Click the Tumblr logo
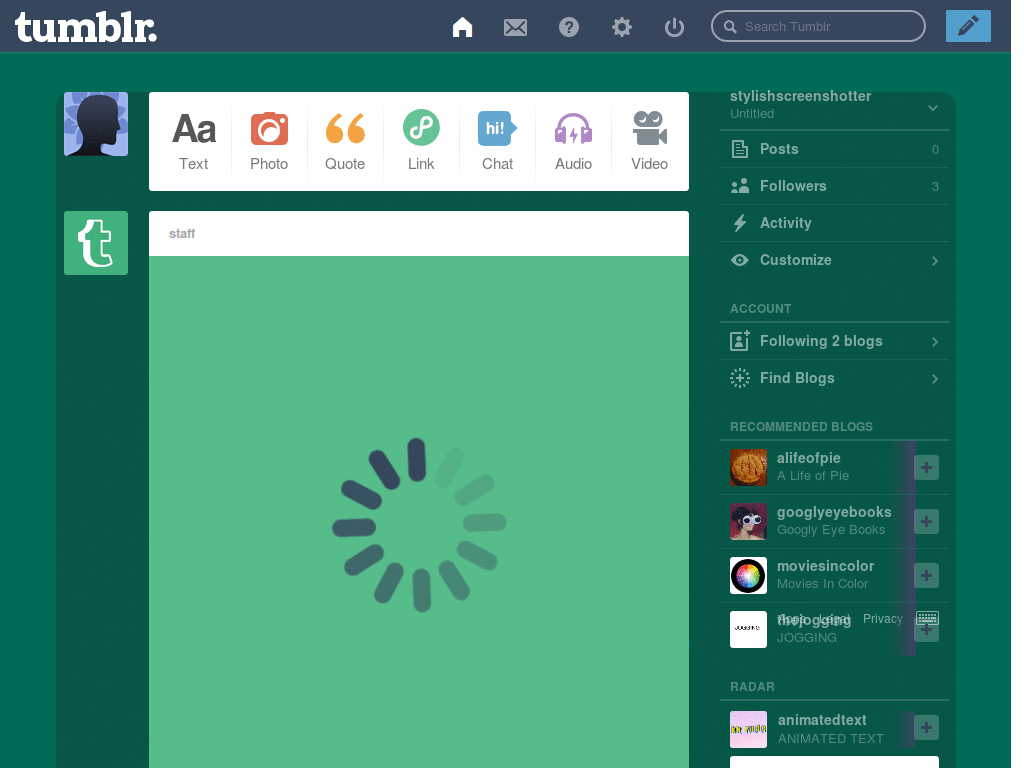1024x768 pixels. [86, 27]
